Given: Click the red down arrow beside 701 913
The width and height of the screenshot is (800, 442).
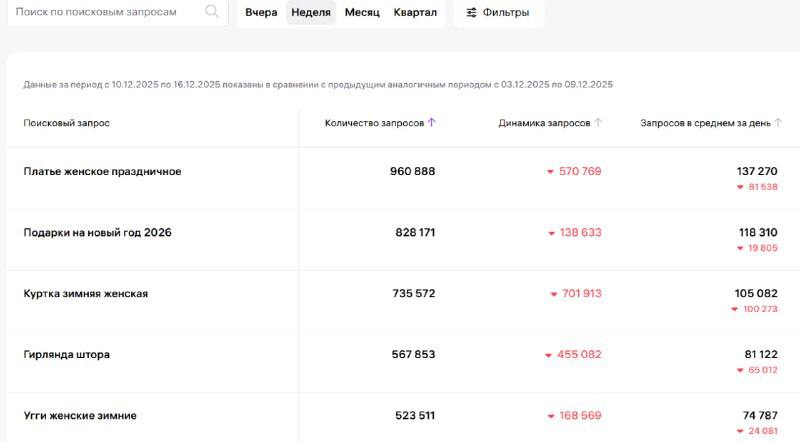Looking at the screenshot, I should click(553, 294).
